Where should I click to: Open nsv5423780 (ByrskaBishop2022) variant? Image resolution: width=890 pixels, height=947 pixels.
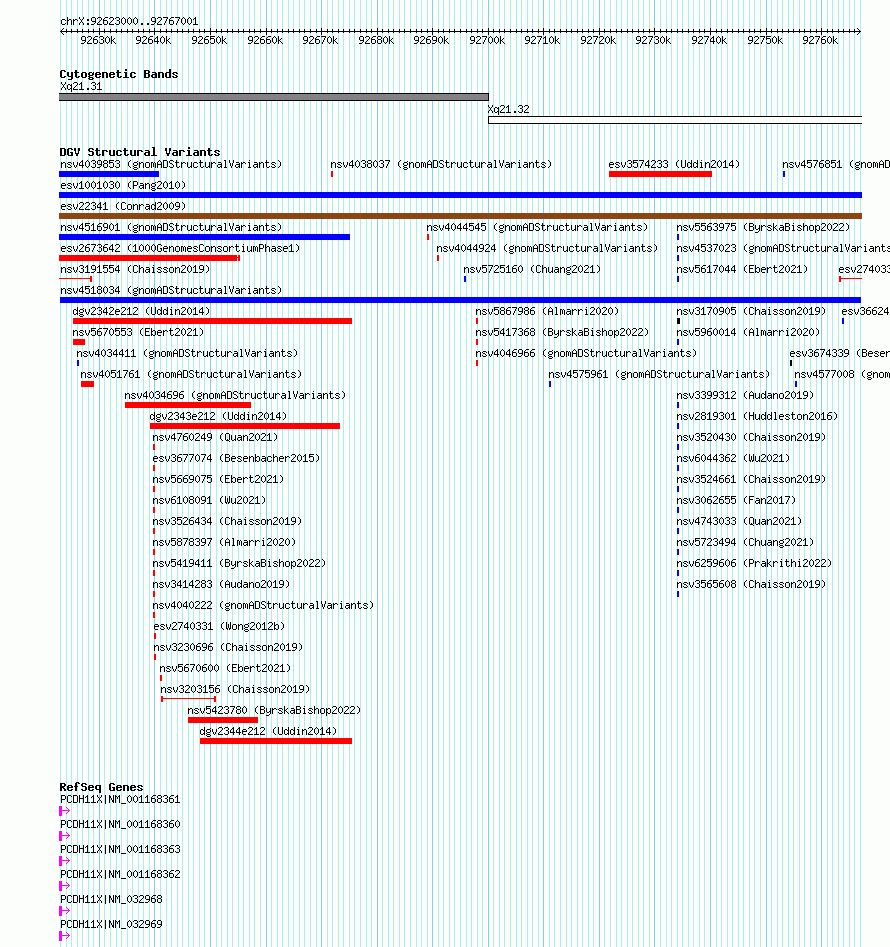[x=274, y=710]
